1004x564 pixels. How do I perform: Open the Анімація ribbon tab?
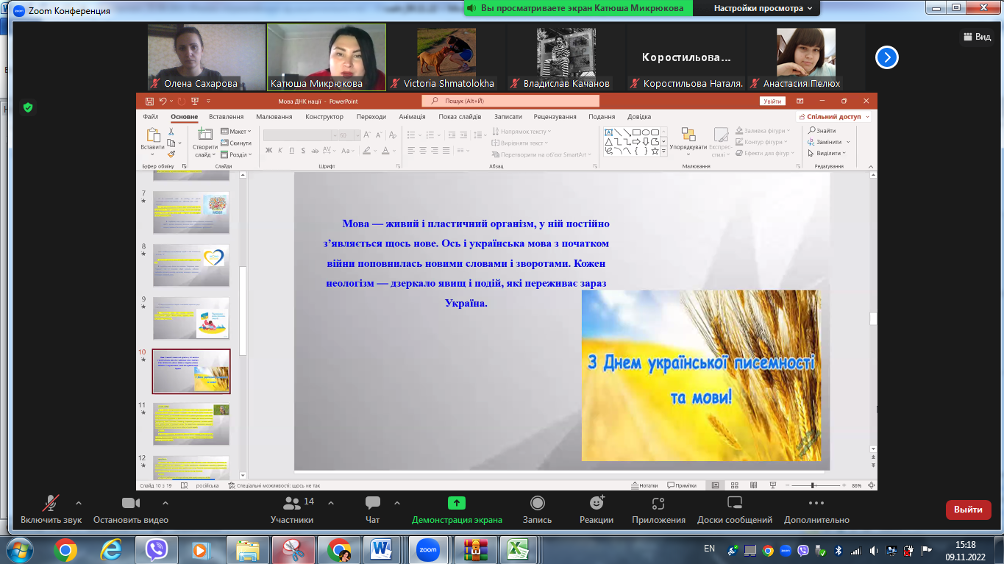(x=411, y=116)
